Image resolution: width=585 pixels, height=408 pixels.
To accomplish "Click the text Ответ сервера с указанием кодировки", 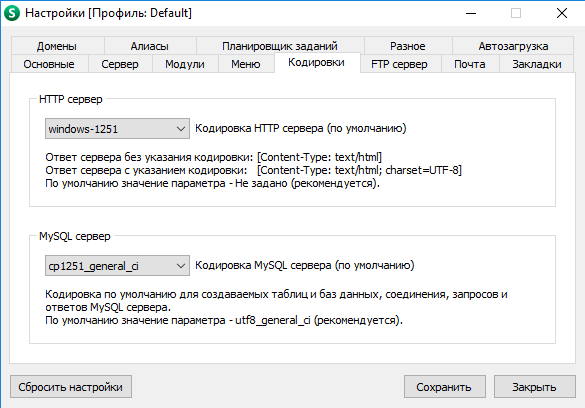I will [x=146, y=170].
